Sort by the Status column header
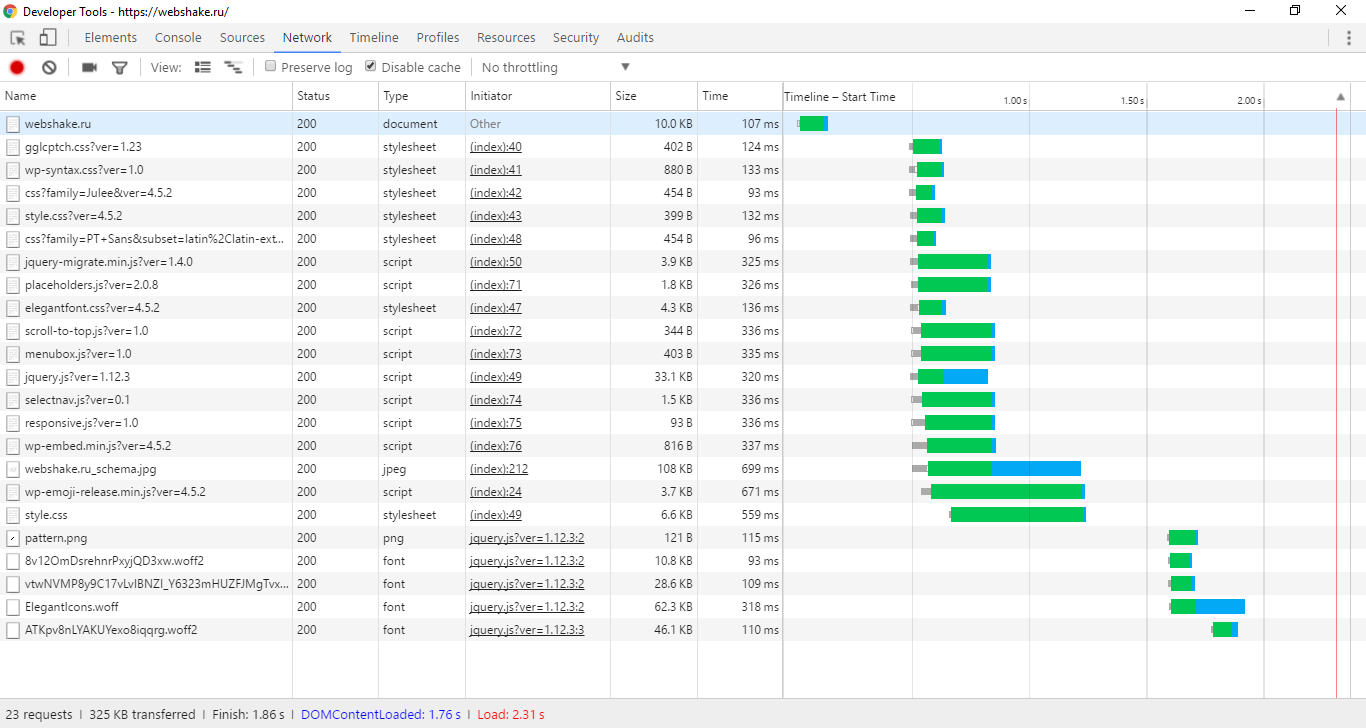 point(335,97)
